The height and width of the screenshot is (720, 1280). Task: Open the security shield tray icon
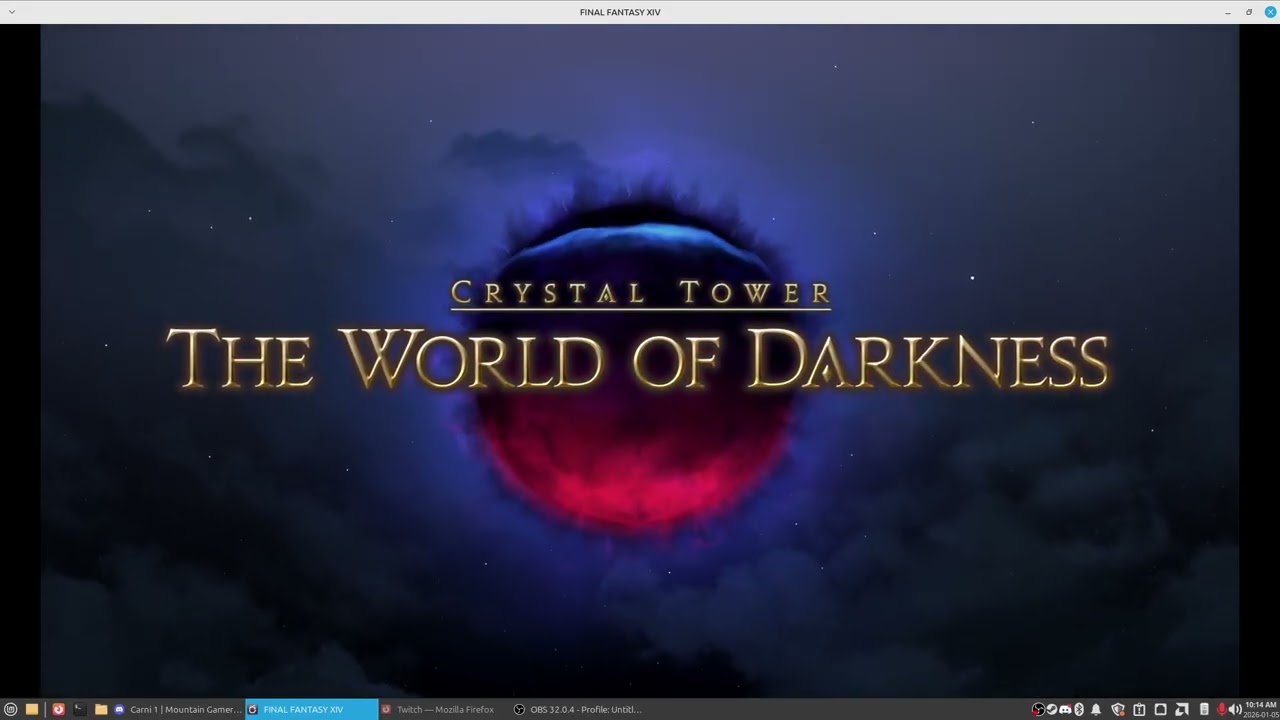[x=1118, y=709]
